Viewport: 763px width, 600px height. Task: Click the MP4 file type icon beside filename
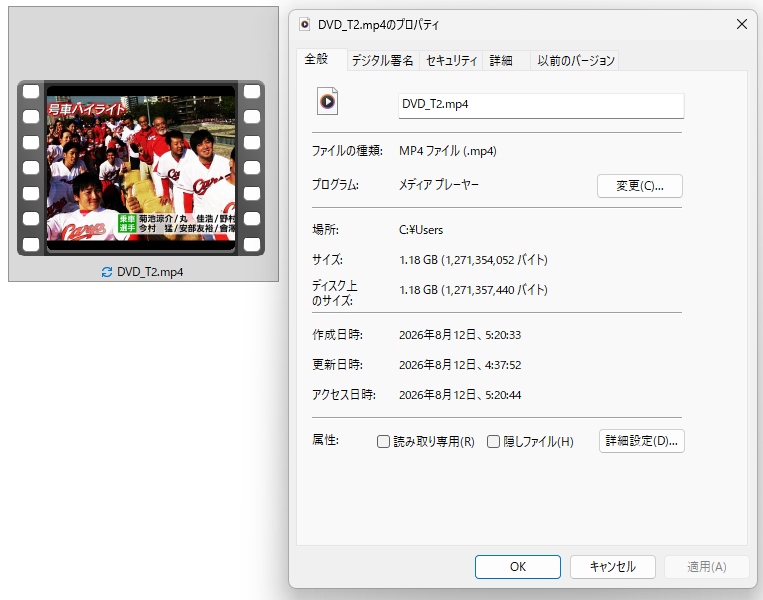327,101
